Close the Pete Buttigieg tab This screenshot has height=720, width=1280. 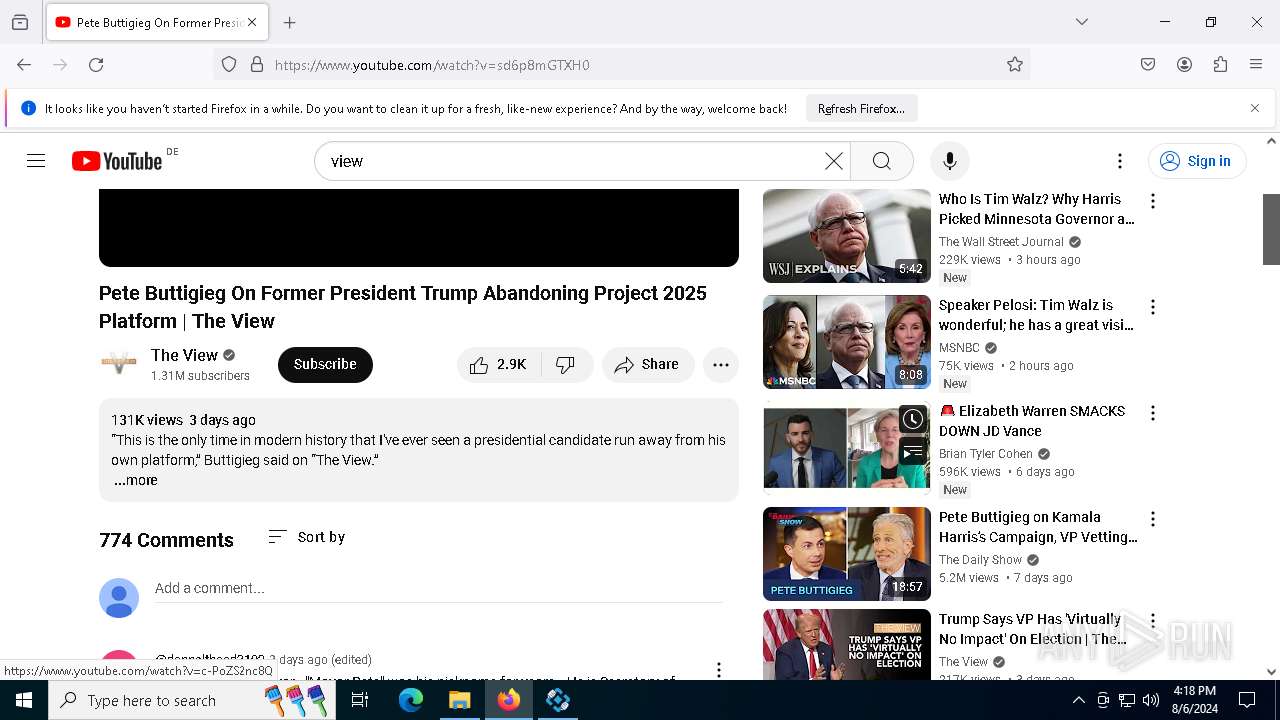coord(252,22)
